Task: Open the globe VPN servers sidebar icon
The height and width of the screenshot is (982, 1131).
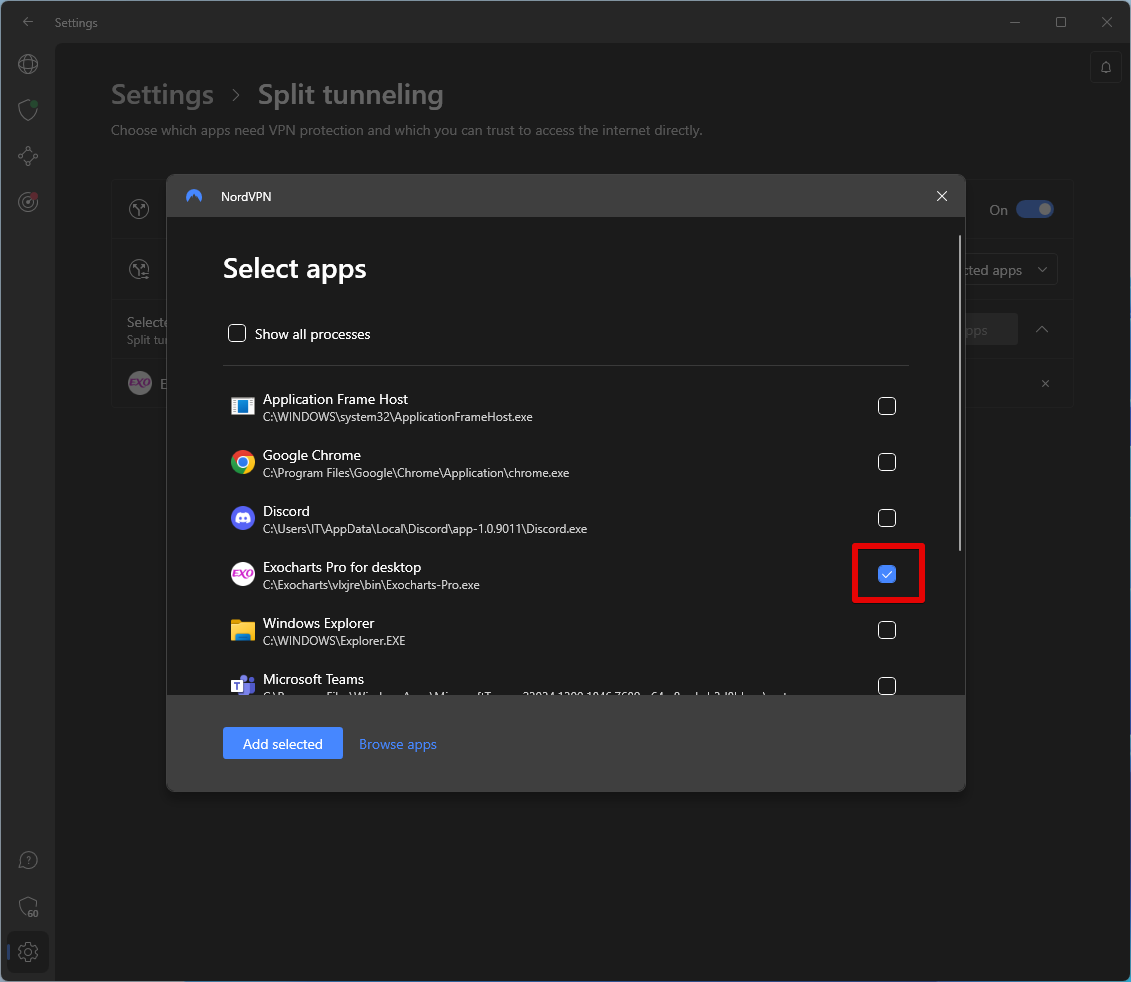Action: click(28, 64)
